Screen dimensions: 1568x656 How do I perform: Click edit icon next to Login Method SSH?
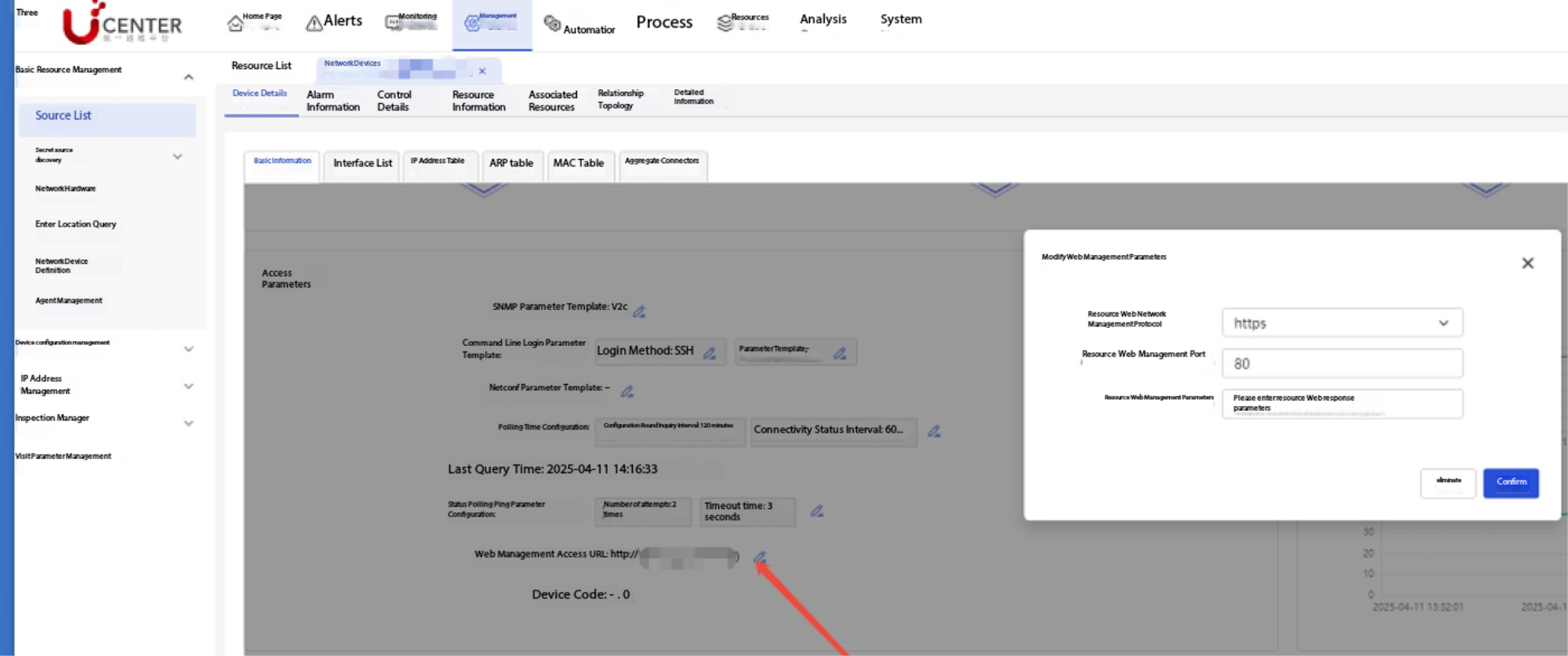click(709, 353)
